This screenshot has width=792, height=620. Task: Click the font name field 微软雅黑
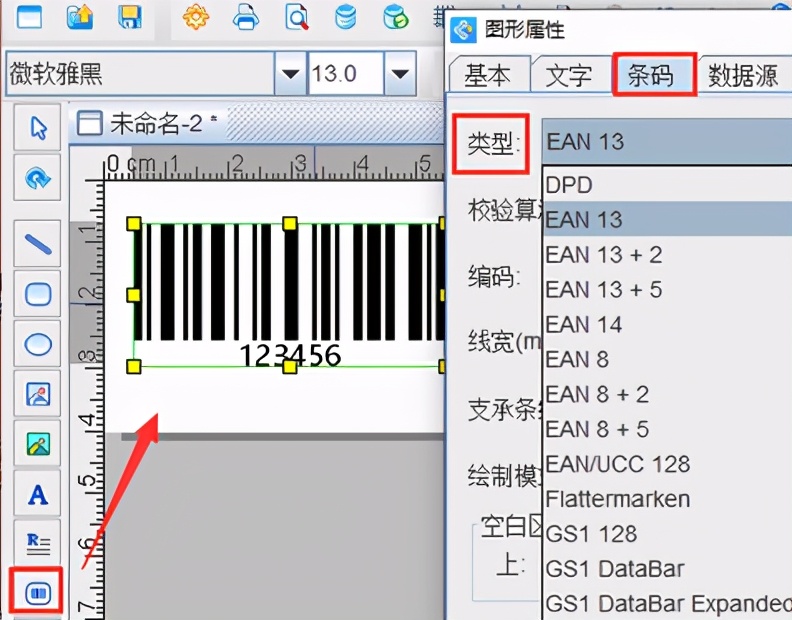pyautogui.click(x=140, y=74)
